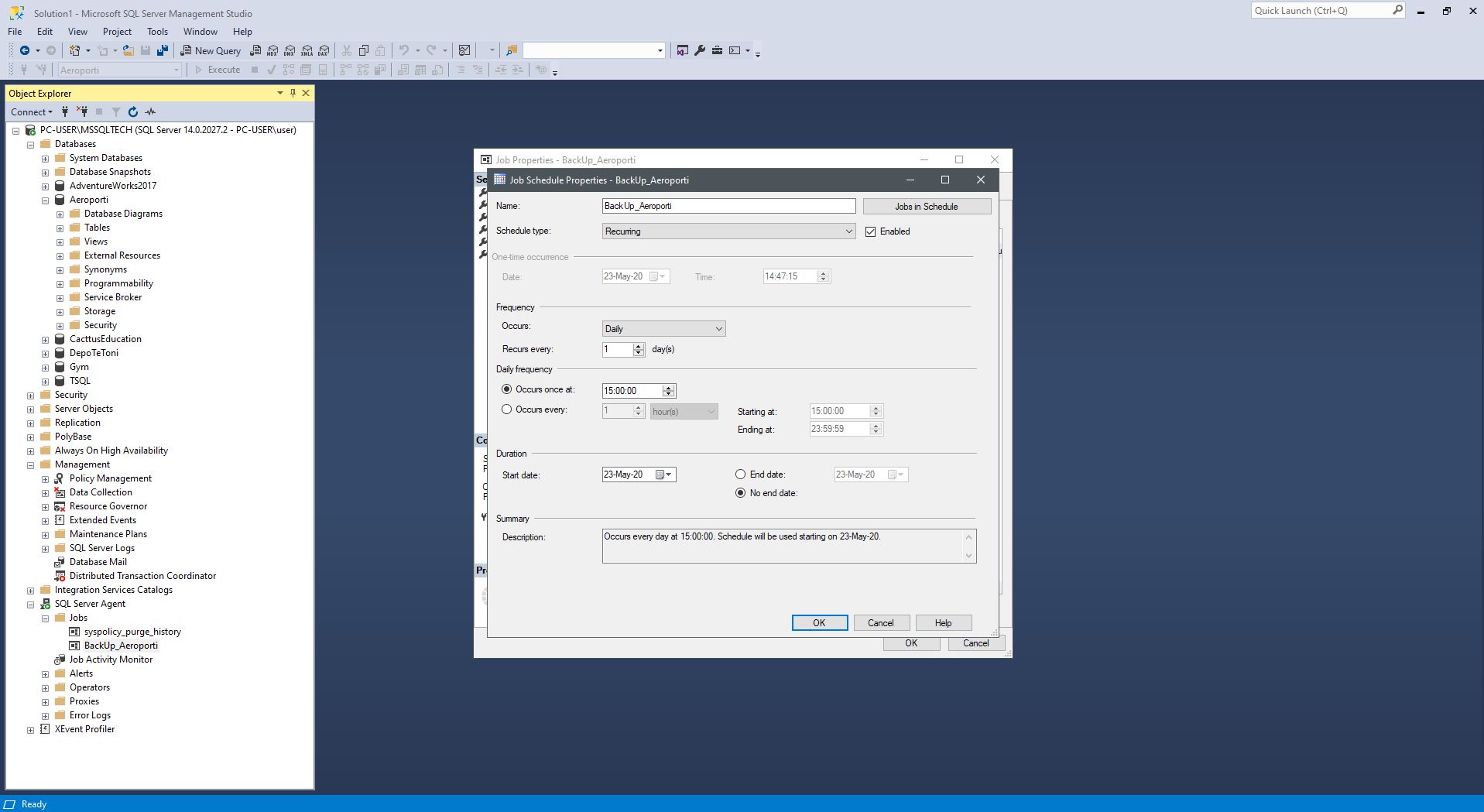Select the BackUp_Aeroporti job in tree
Viewport: 1484px width, 812px height.
click(121, 646)
